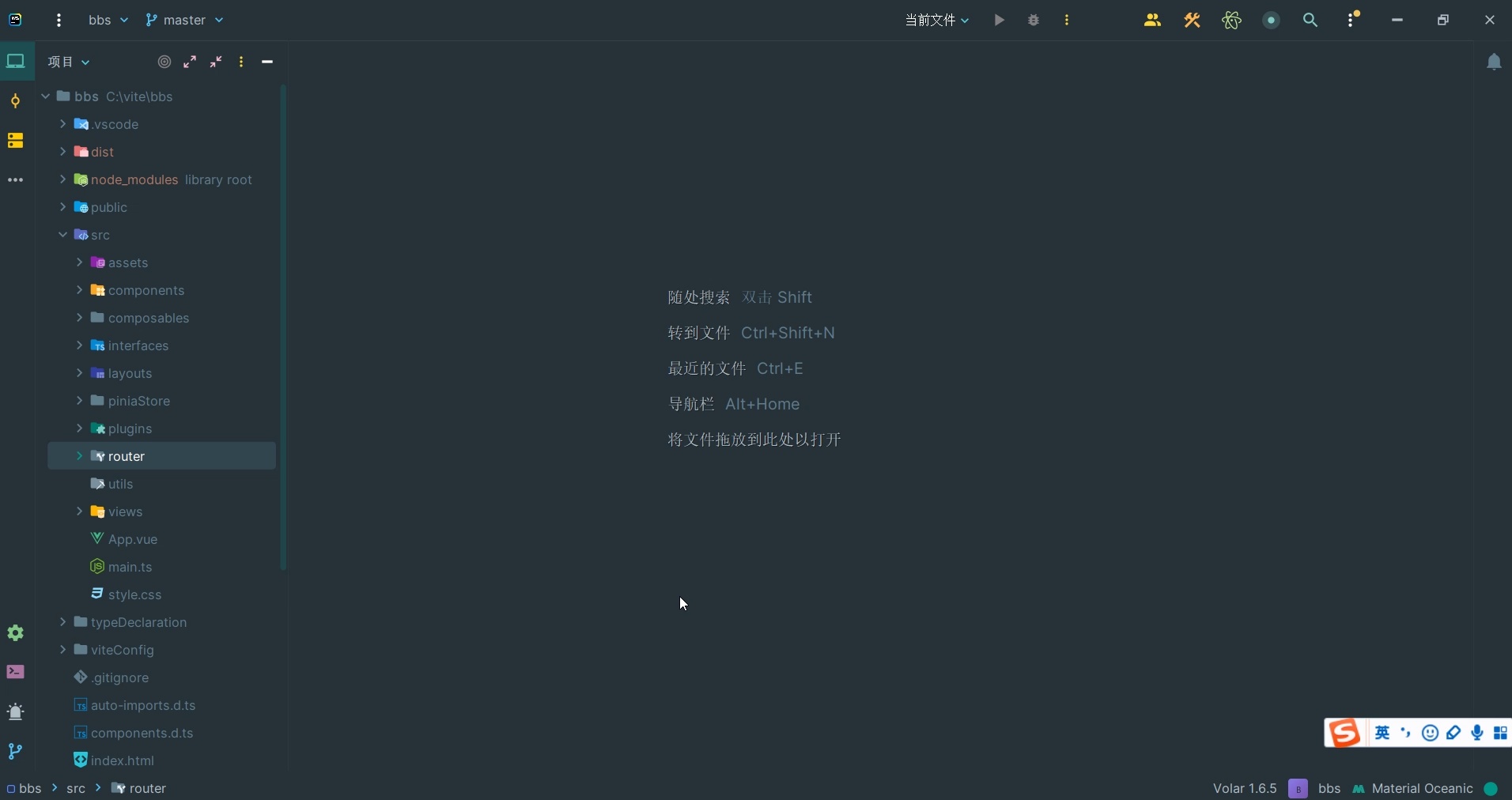
Task: Click the src breadcrumb in status bar
Action: coord(77,788)
